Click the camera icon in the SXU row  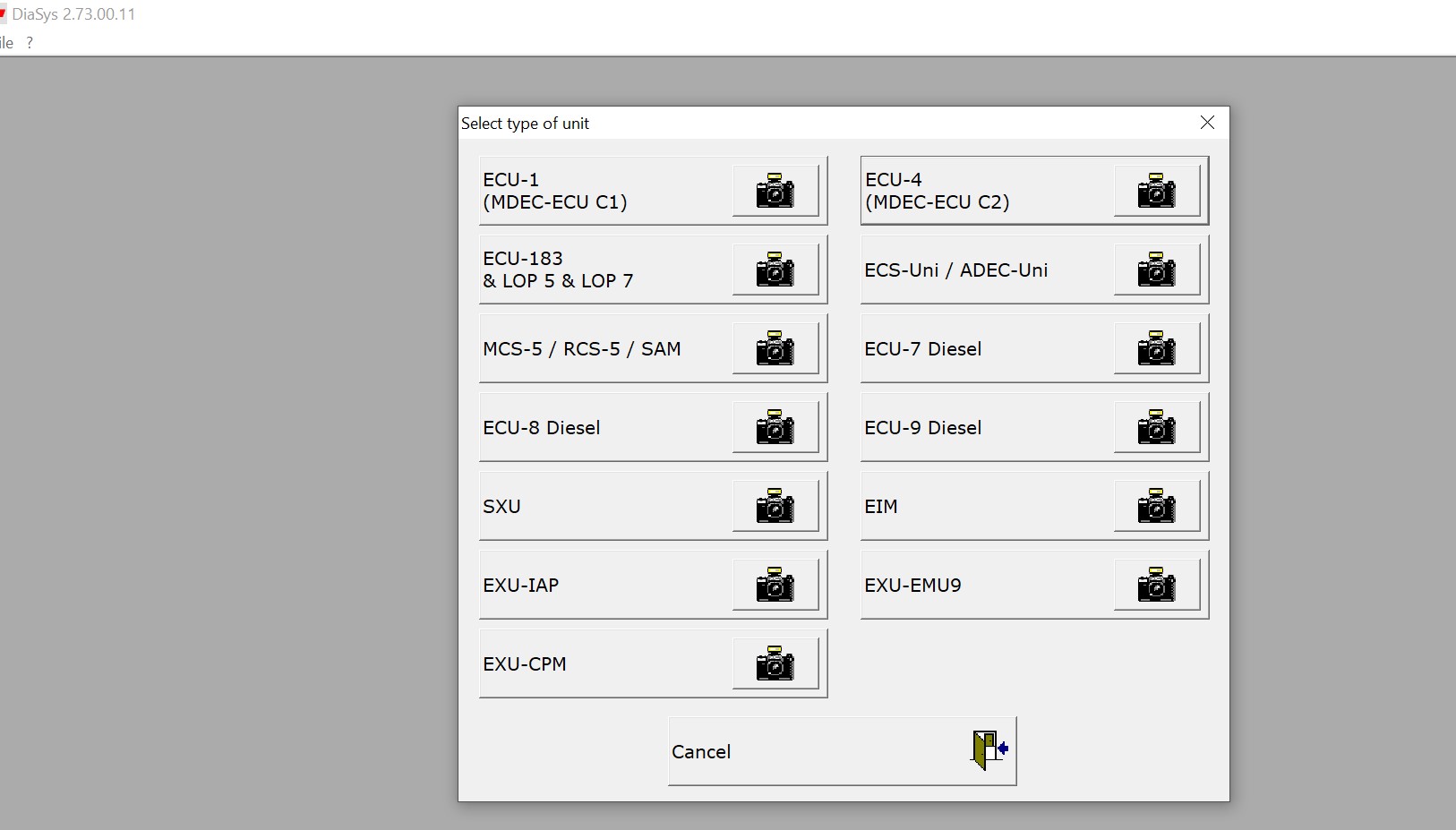[775, 505]
